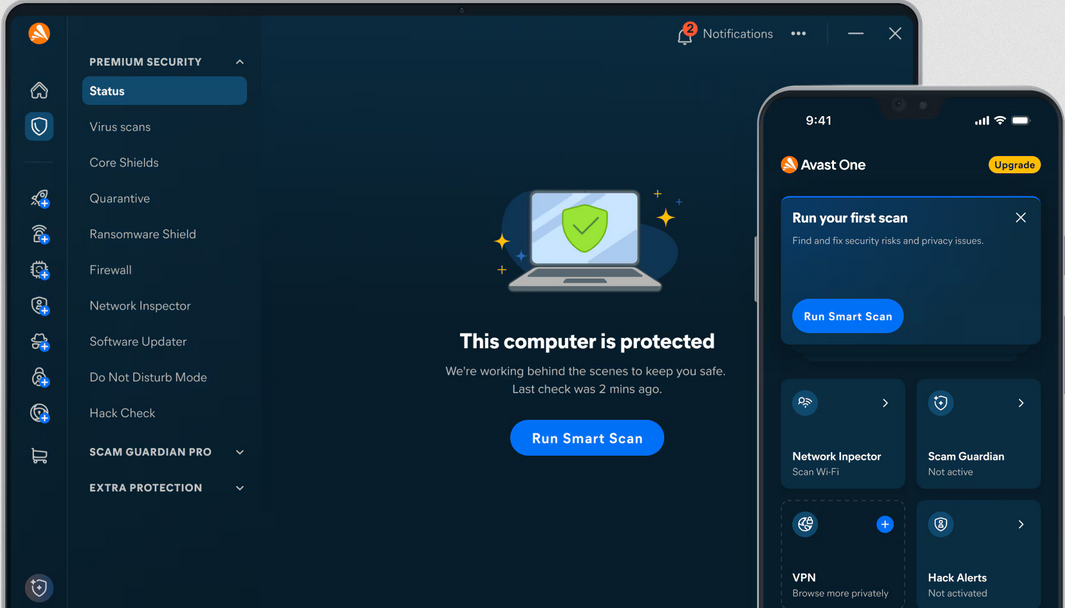Open Hack Check in the sidebar menu
The height and width of the screenshot is (608, 1065).
coord(122,413)
